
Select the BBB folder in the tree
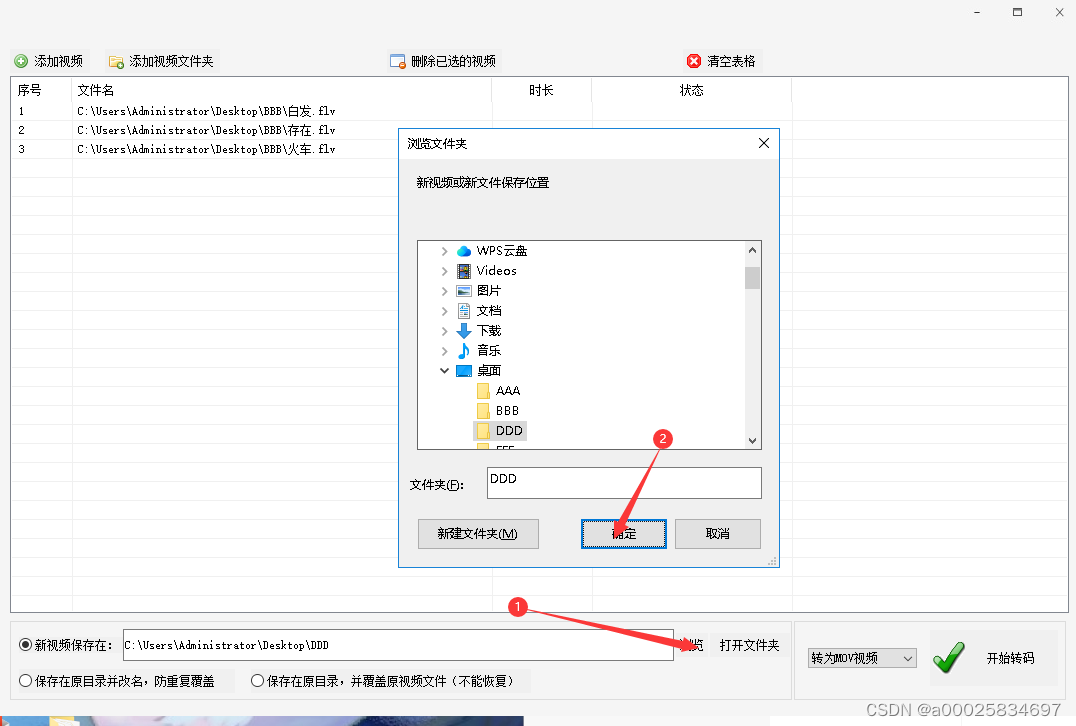click(x=507, y=410)
